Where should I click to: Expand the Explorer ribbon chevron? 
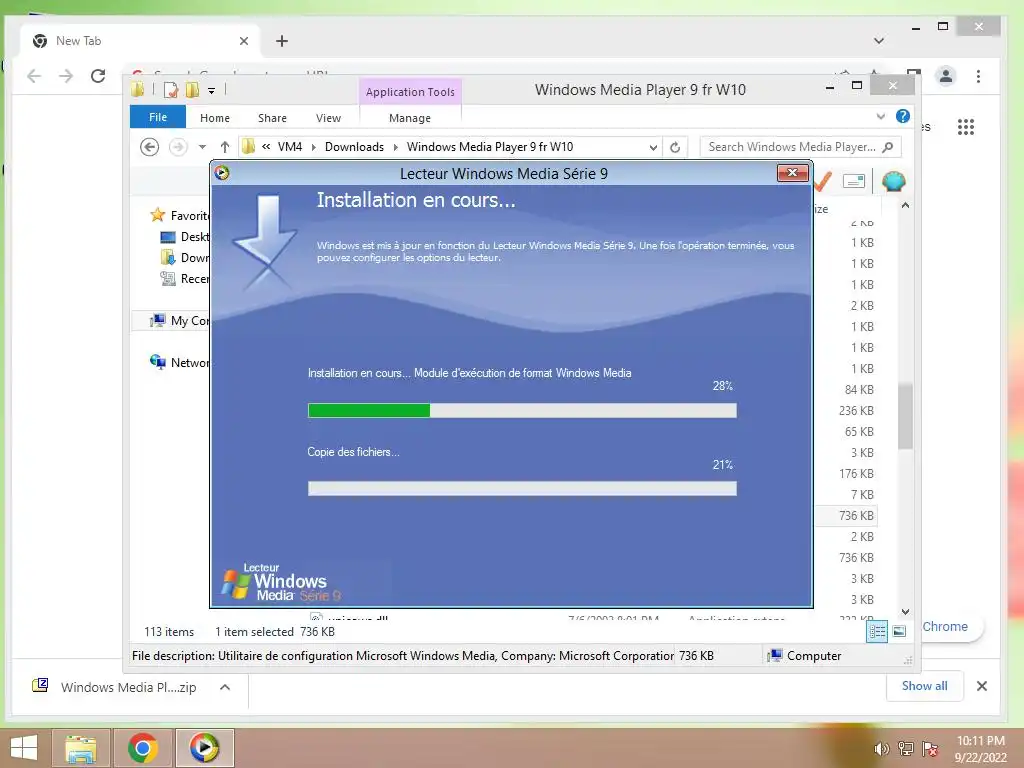click(x=880, y=116)
